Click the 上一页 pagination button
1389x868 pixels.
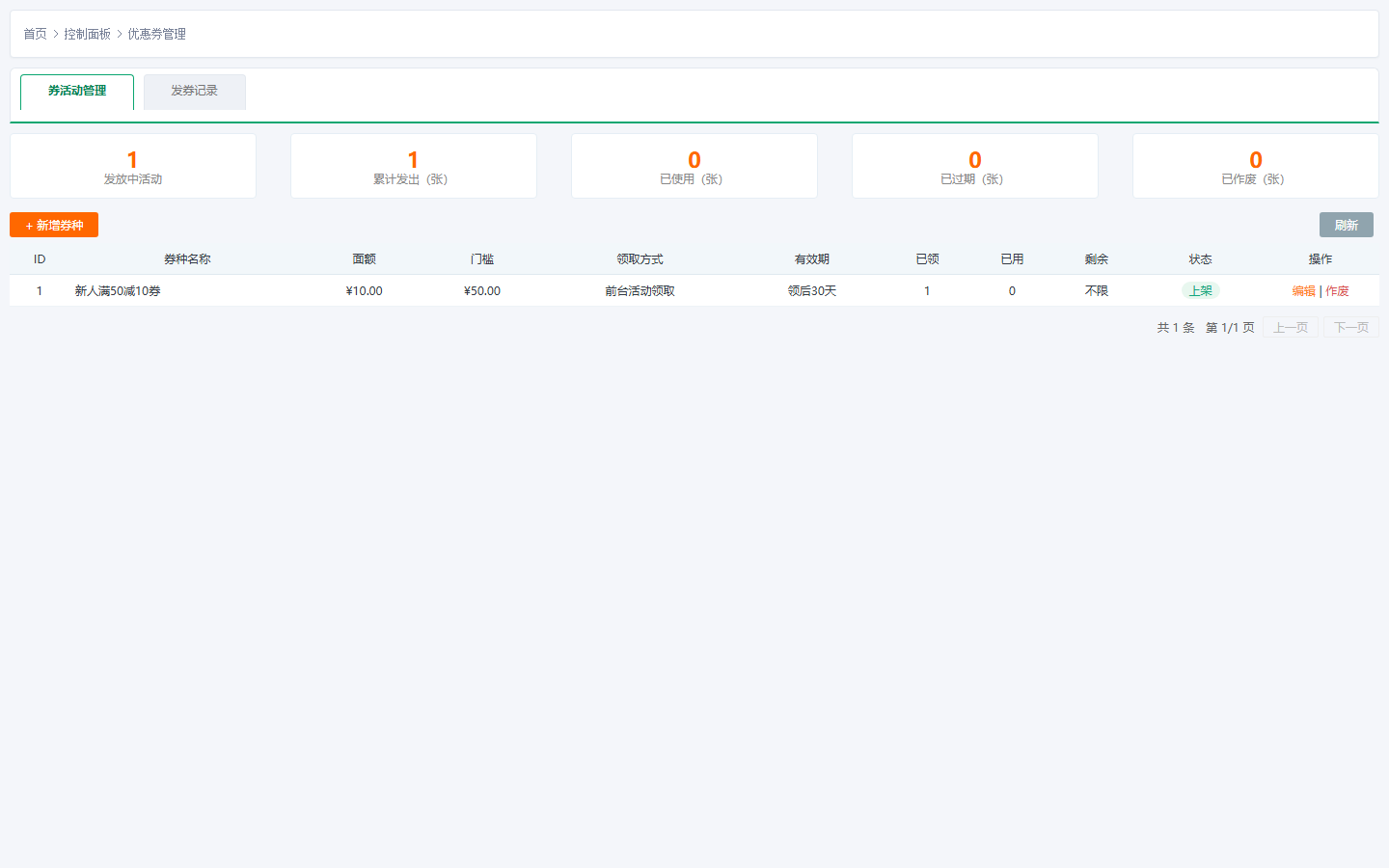(1291, 328)
